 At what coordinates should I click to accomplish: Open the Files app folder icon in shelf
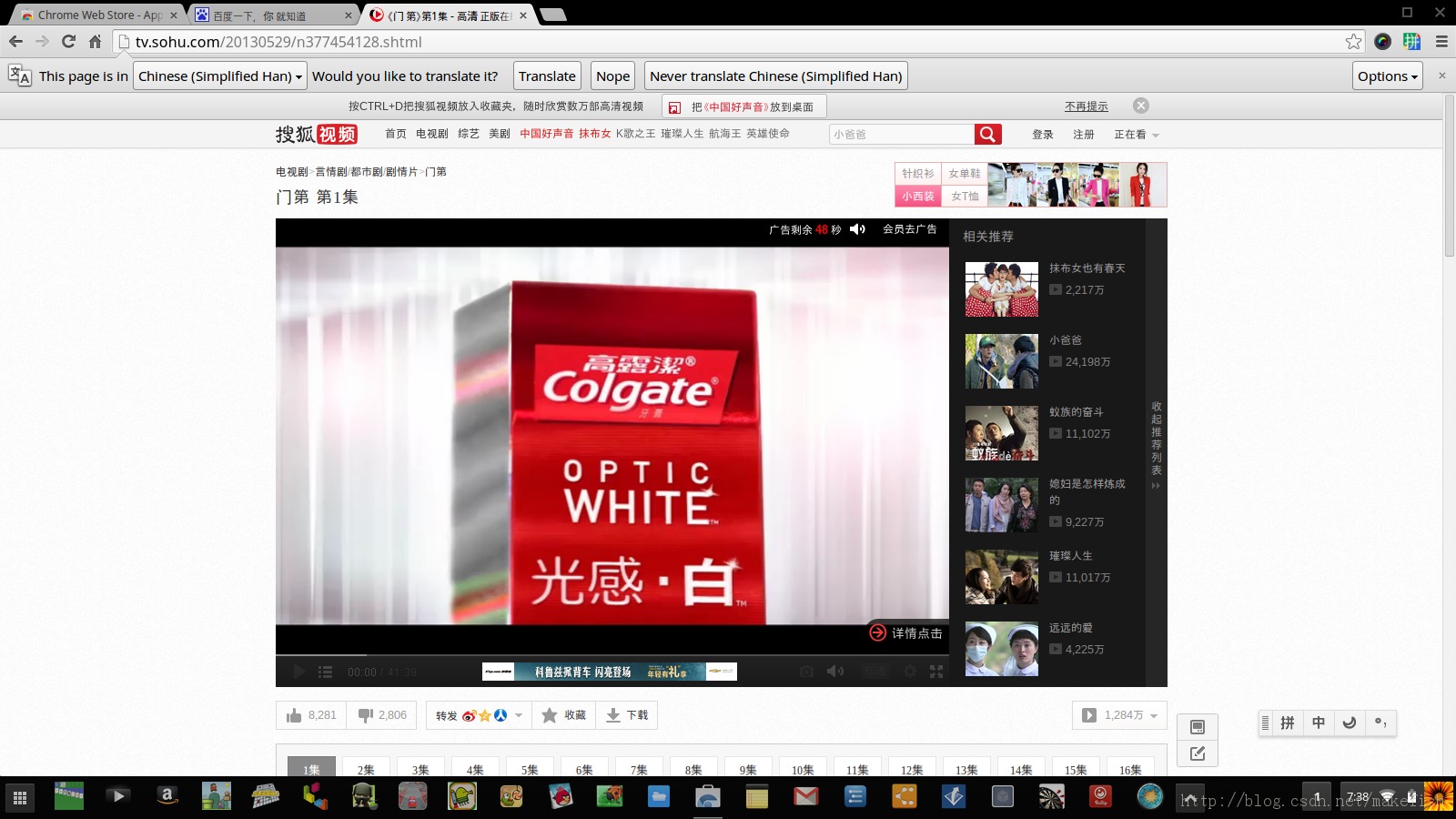pyautogui.click(x=659, y=797)
